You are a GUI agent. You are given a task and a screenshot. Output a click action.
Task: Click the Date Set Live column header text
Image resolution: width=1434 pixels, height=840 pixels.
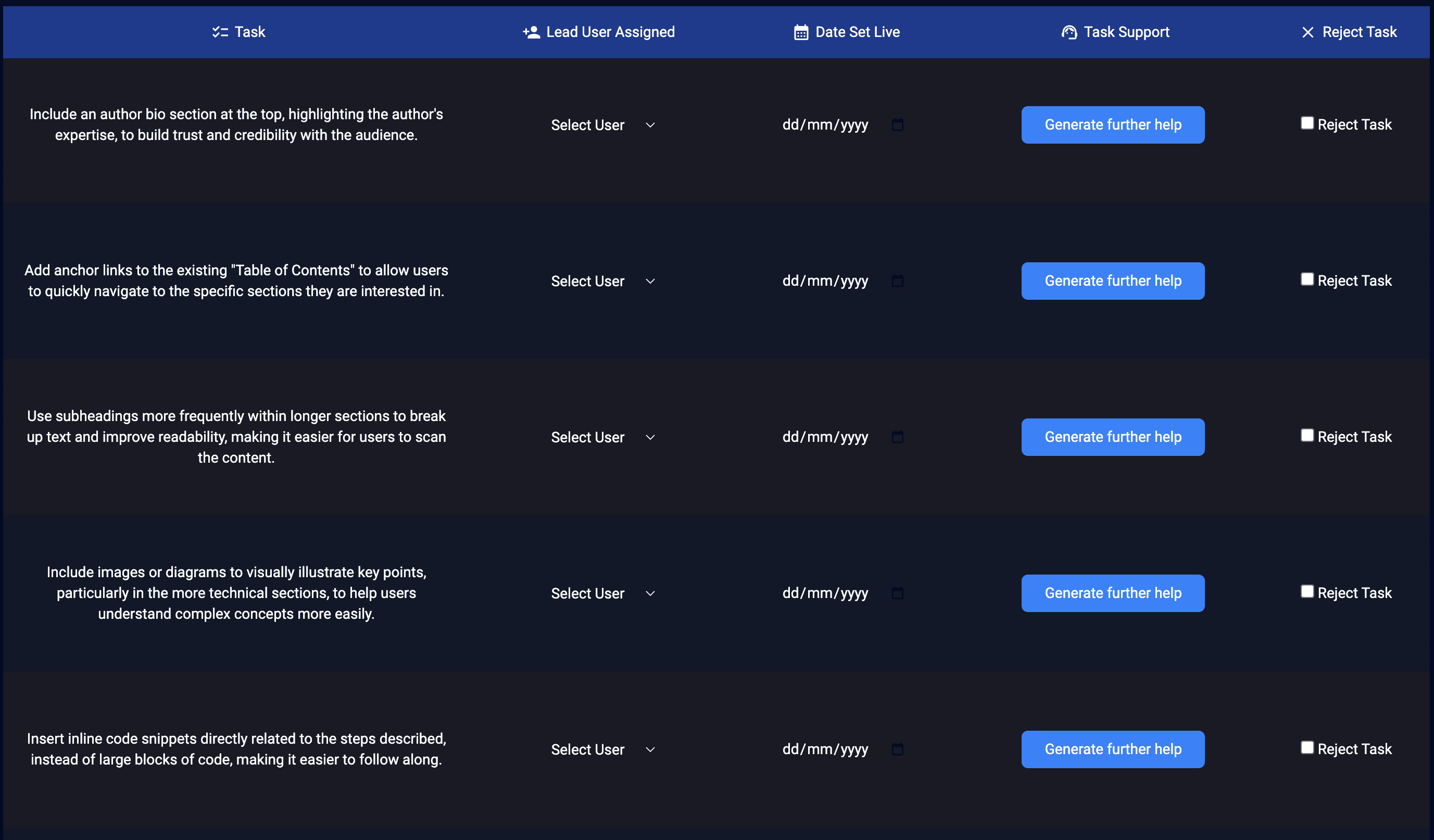tap(858, 32)
